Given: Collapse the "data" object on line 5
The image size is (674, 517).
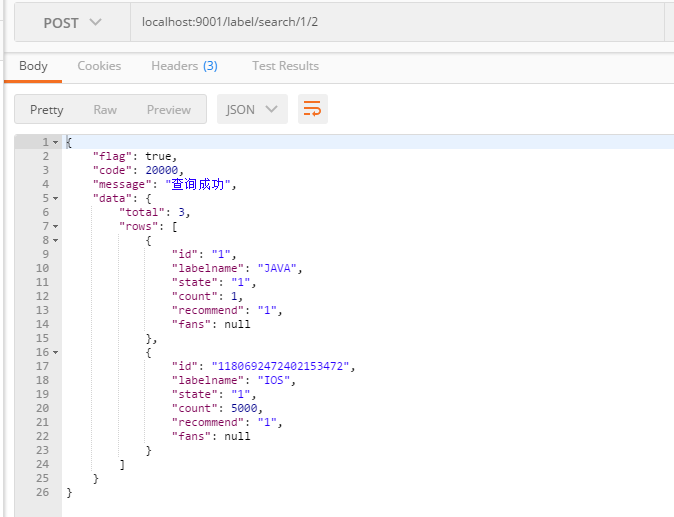Looking at the screenshot, I should click(55, 199).
